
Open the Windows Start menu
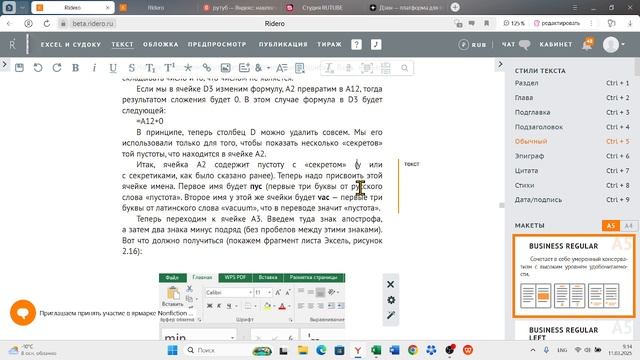point(173,350)
